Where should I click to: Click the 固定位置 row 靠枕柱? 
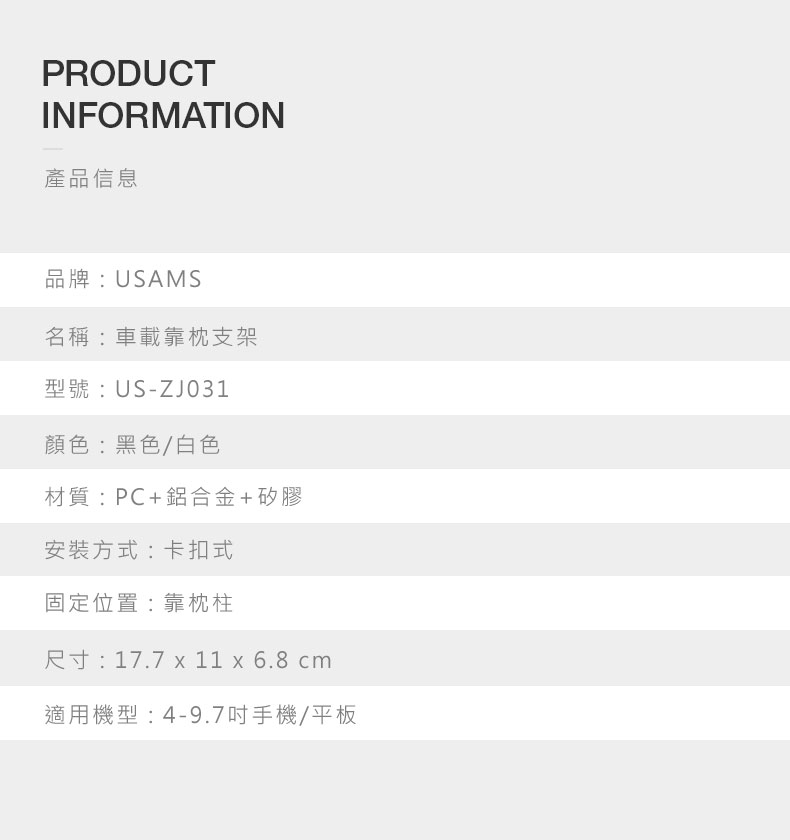[395, 603]
